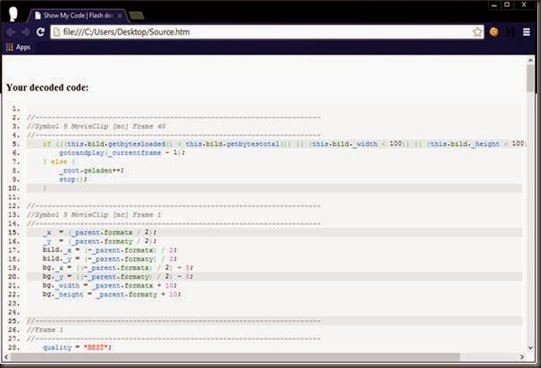Click the vertical scrollbar down arrow
This screenshot has height=368, width=541.
coord(530,348)
